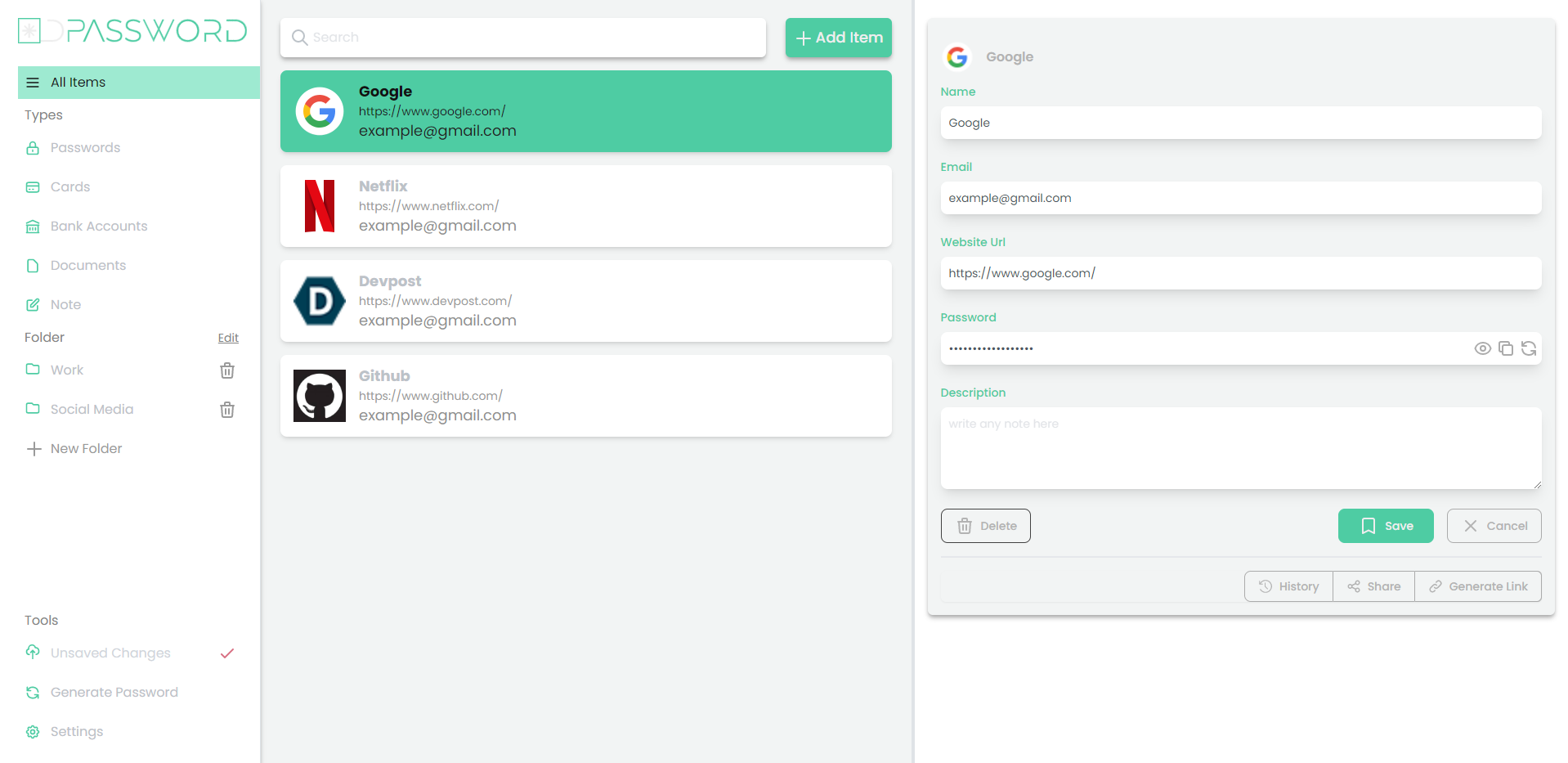Open the Documents type filter
This screenshot has height=763, width=1568.
[88, 266]
